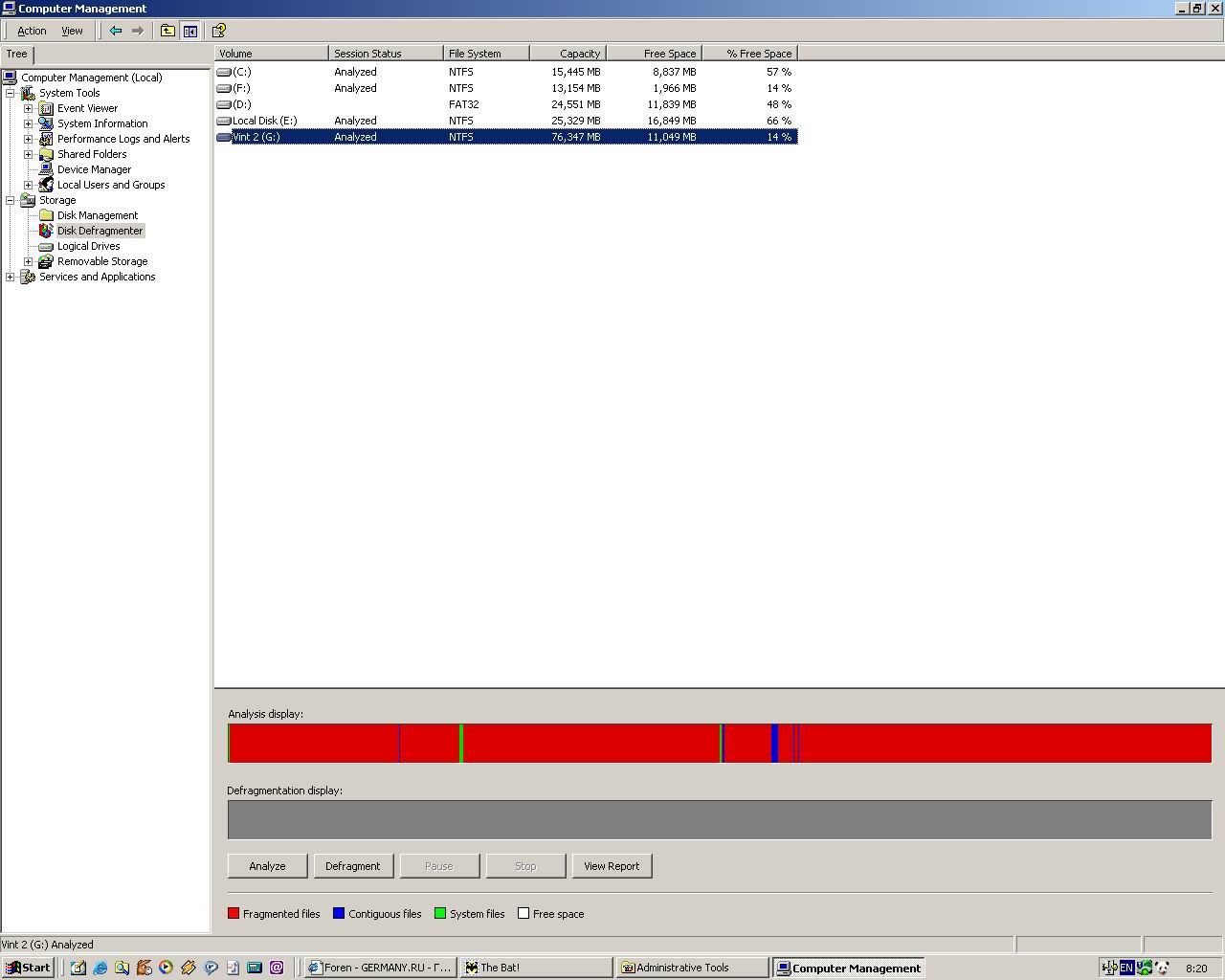Expand the Removable Storage node

point(29,261)
